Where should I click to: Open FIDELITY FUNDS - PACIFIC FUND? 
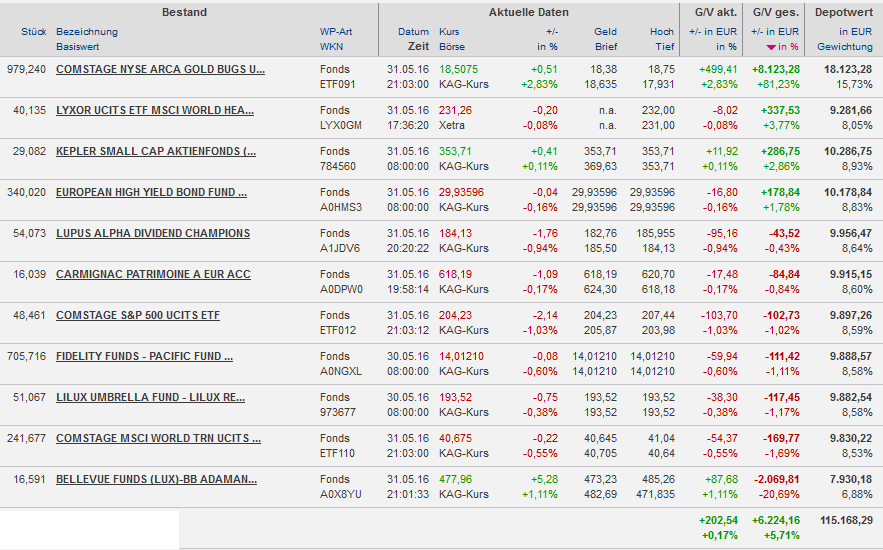click(x=144, y=356)
